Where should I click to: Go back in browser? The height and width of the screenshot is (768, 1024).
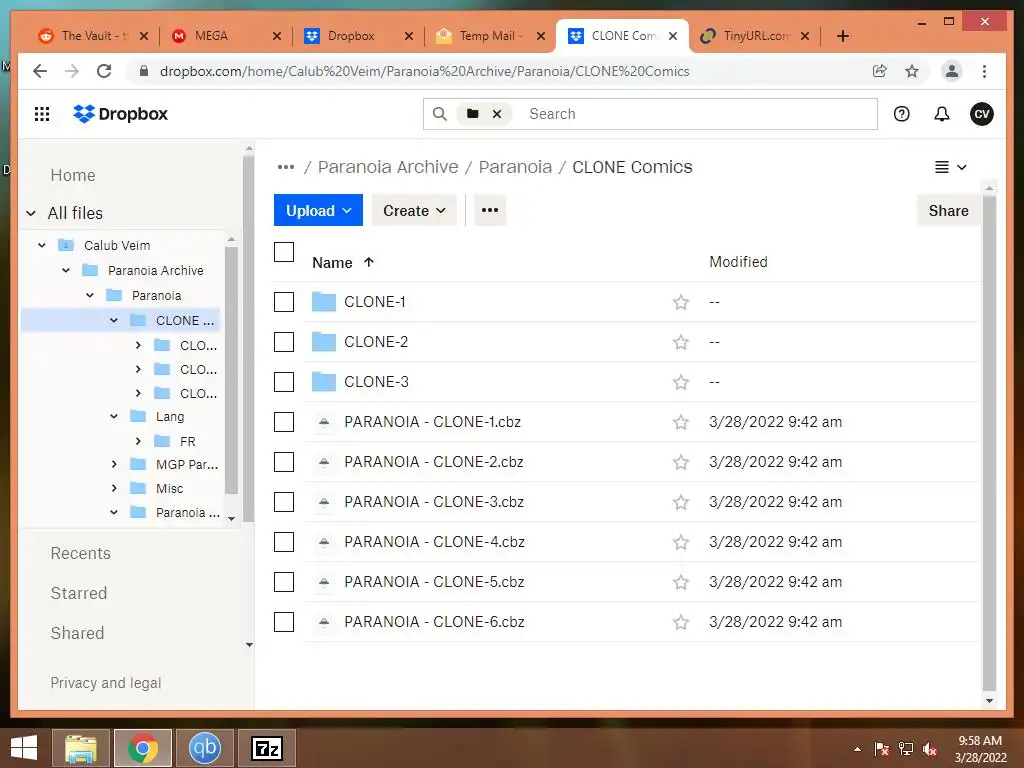[x=40, y=71]
